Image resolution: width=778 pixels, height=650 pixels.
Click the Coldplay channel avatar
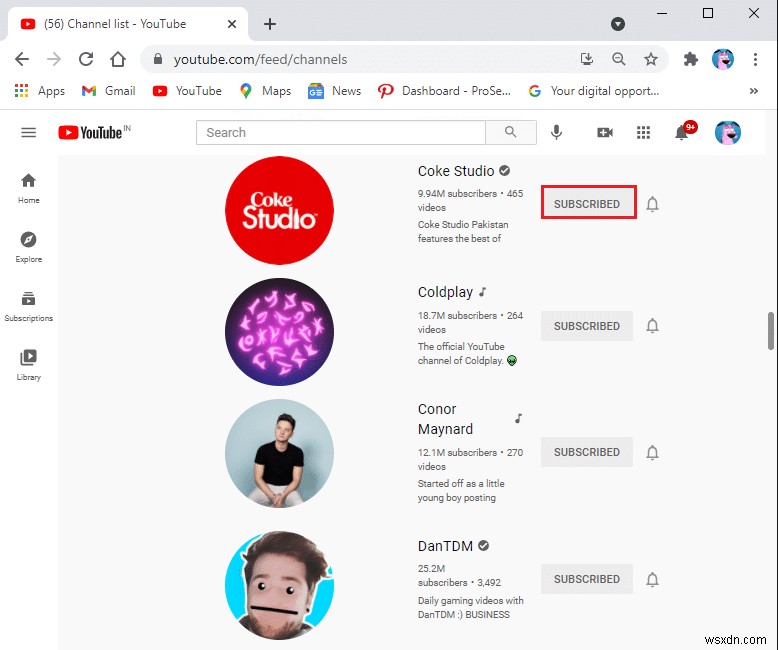[279, 332]
